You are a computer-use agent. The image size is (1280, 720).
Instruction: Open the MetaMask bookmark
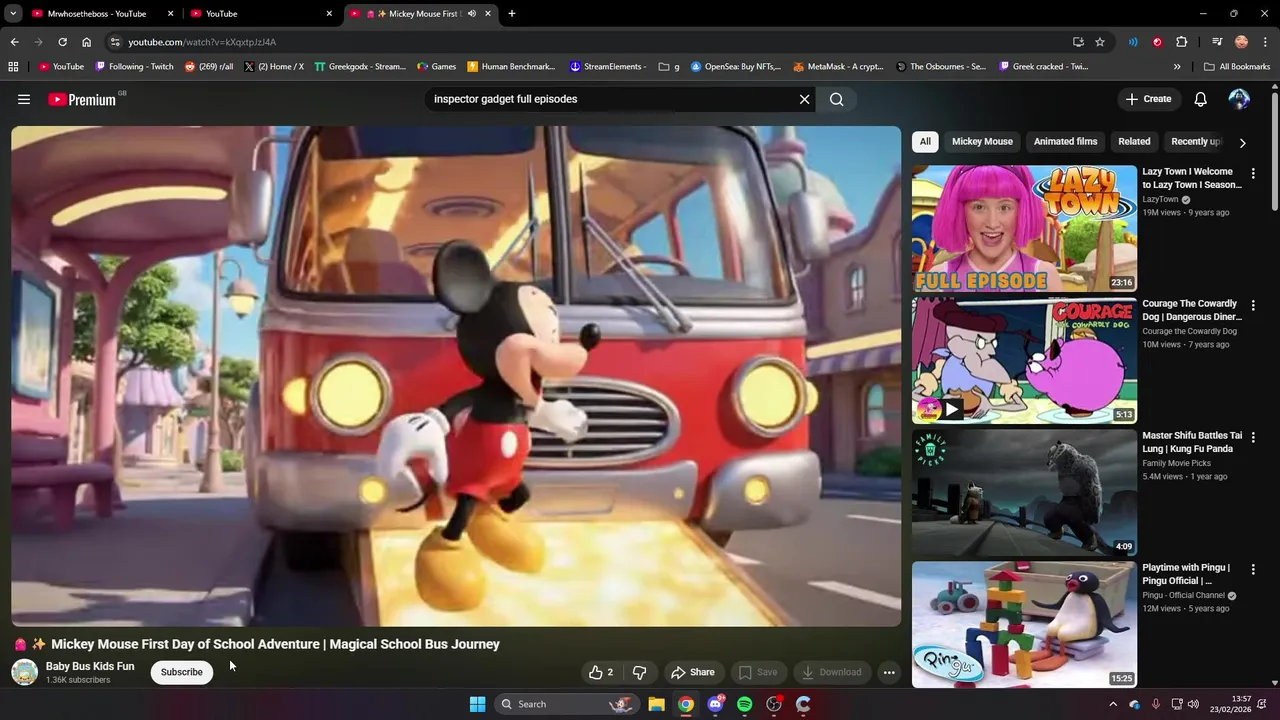[838, 67]
